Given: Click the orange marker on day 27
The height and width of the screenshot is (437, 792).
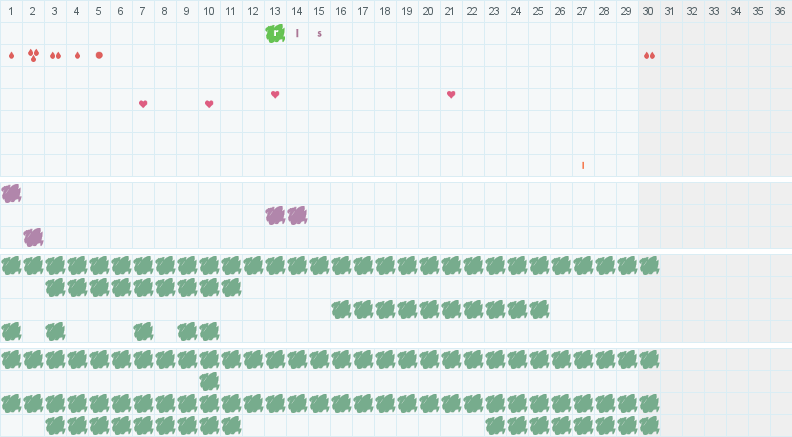Looking at the screenshot, I should coord(583,165).
